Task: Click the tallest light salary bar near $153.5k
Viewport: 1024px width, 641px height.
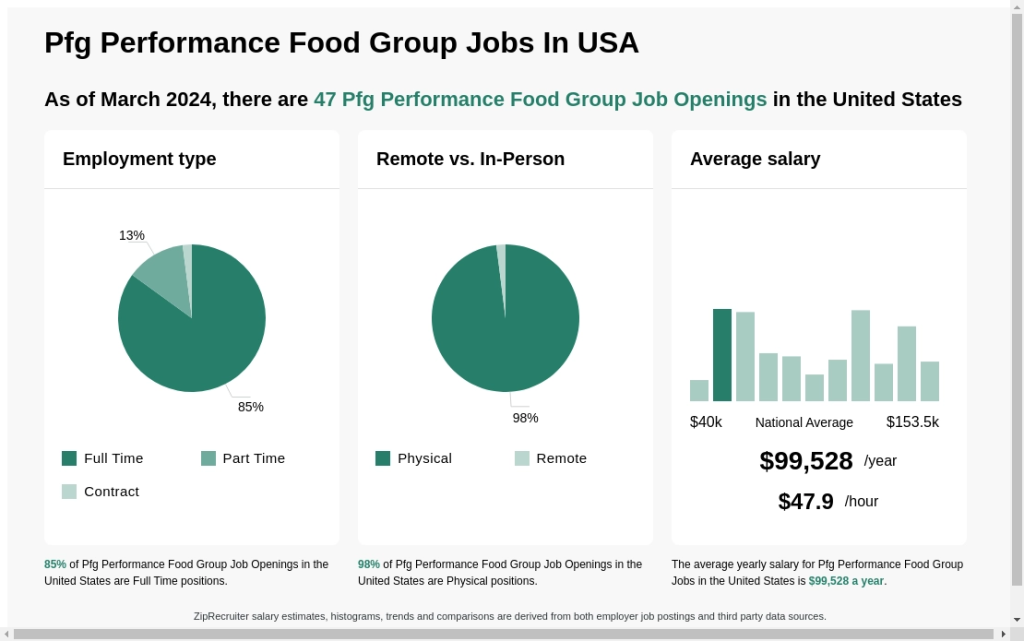Action: pyautogui.click(x=861, y=356)
